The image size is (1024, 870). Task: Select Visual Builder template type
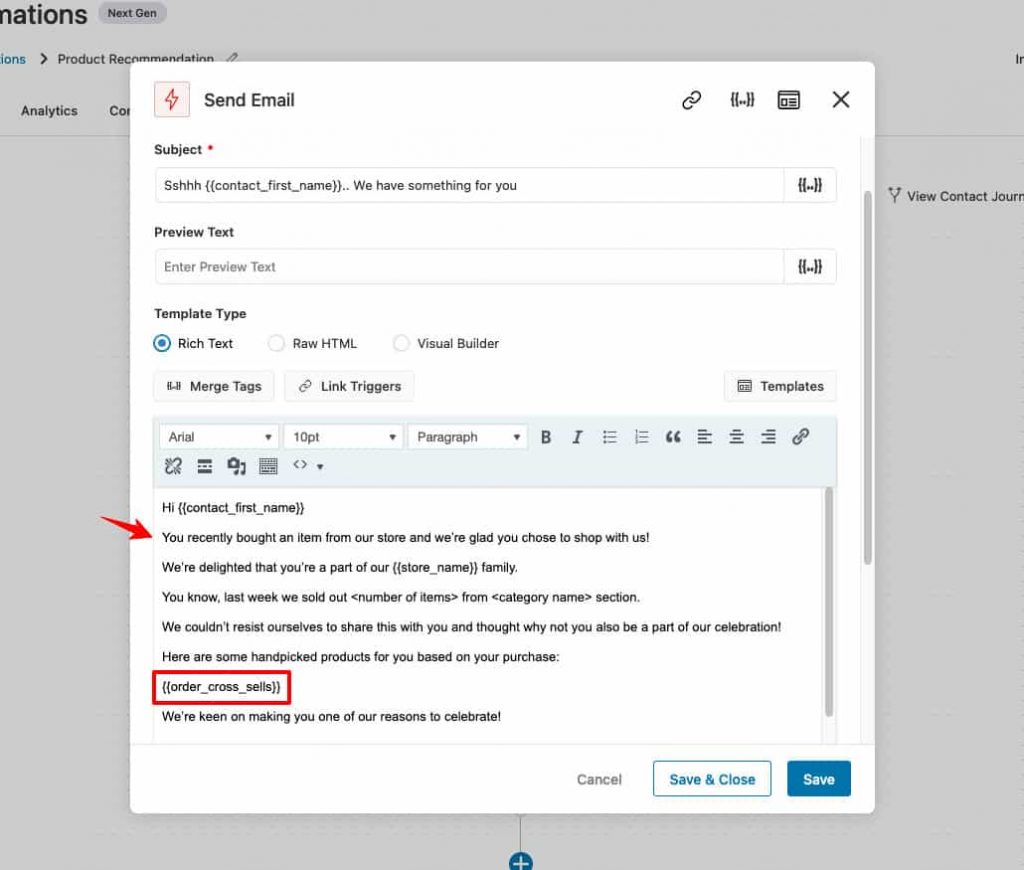click(x=401, y=344)
